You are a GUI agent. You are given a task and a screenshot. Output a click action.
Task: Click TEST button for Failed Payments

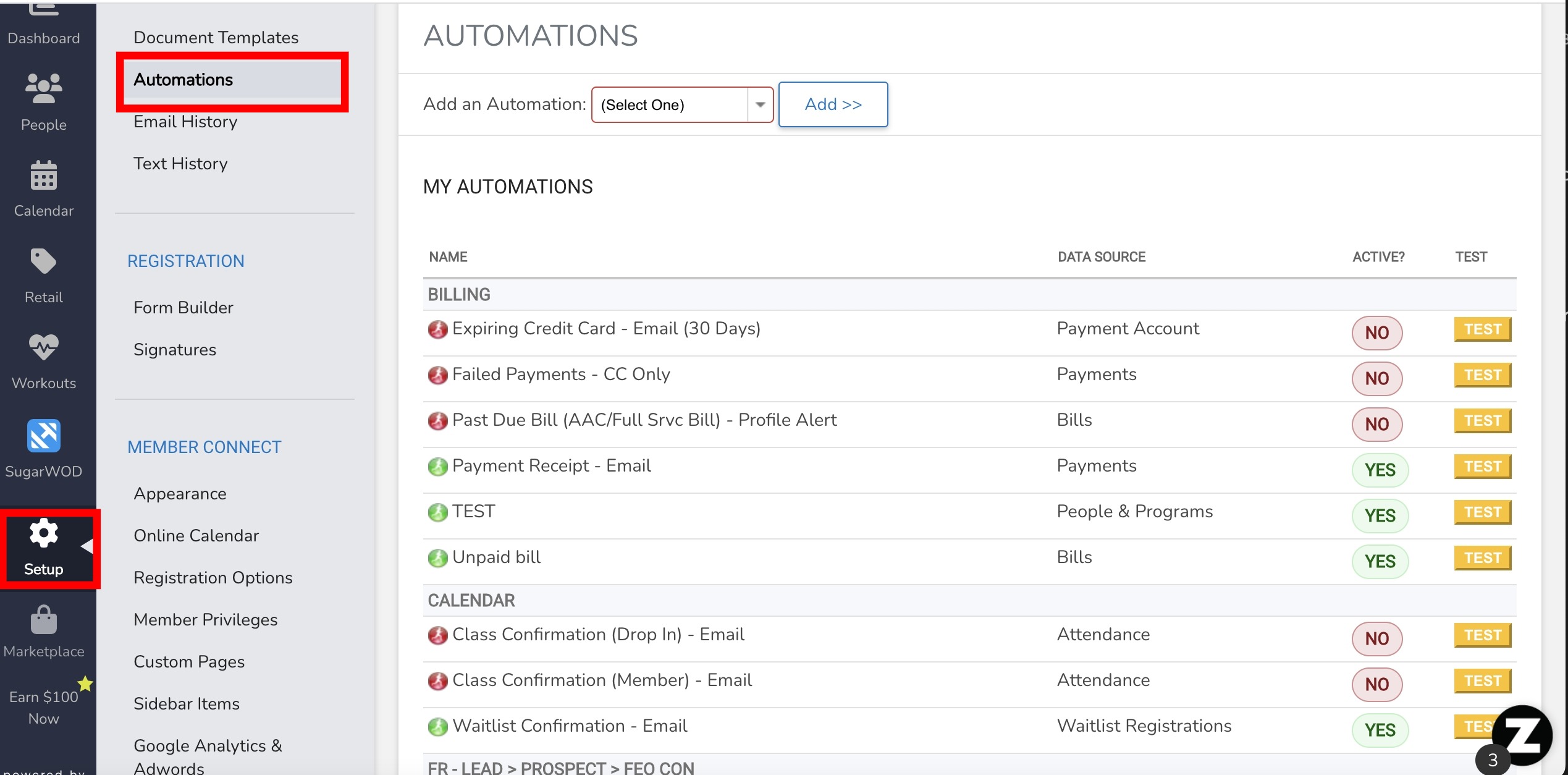pos(1483,375)
